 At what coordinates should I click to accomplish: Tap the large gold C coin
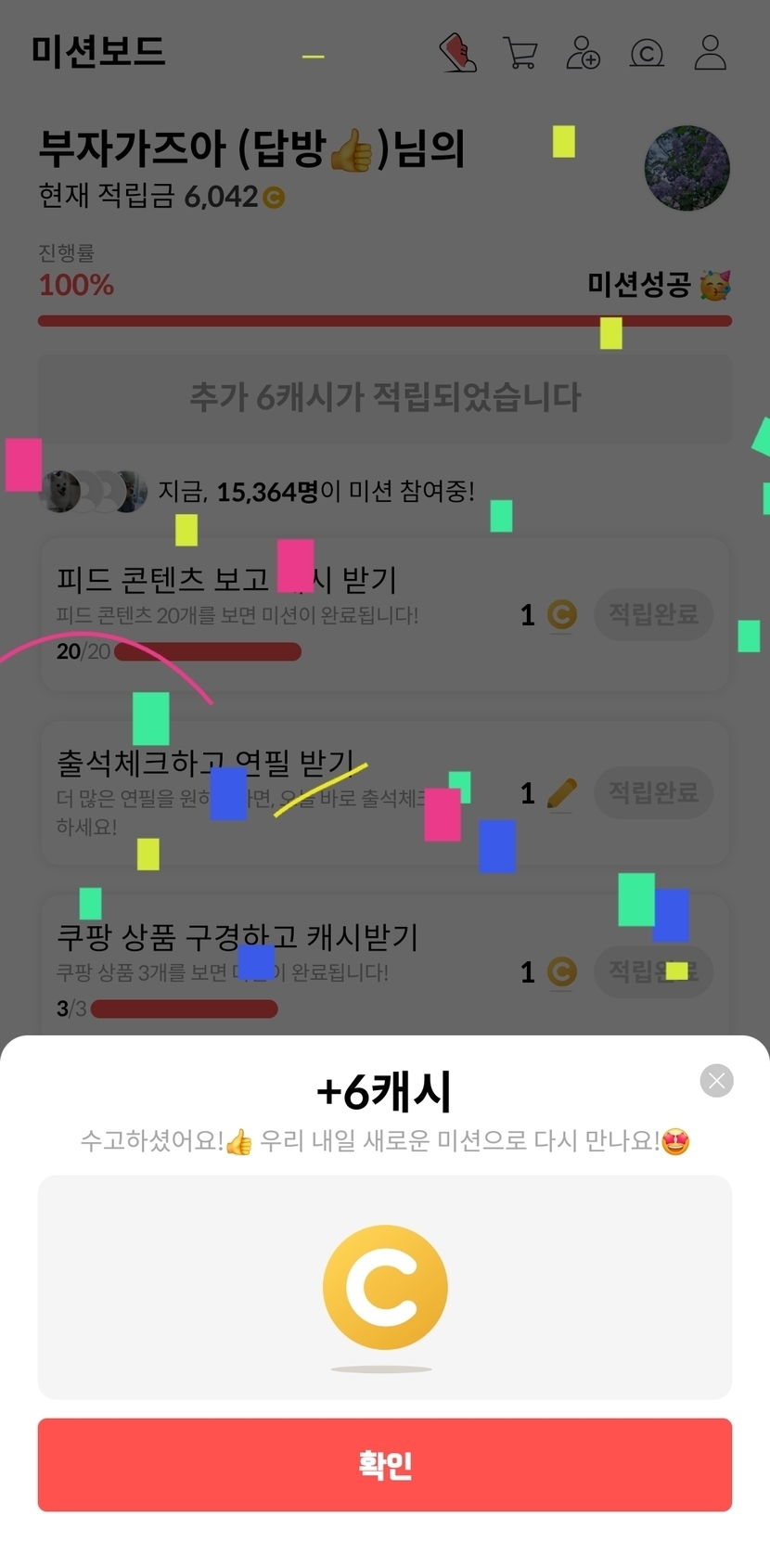click(385, 1287)
